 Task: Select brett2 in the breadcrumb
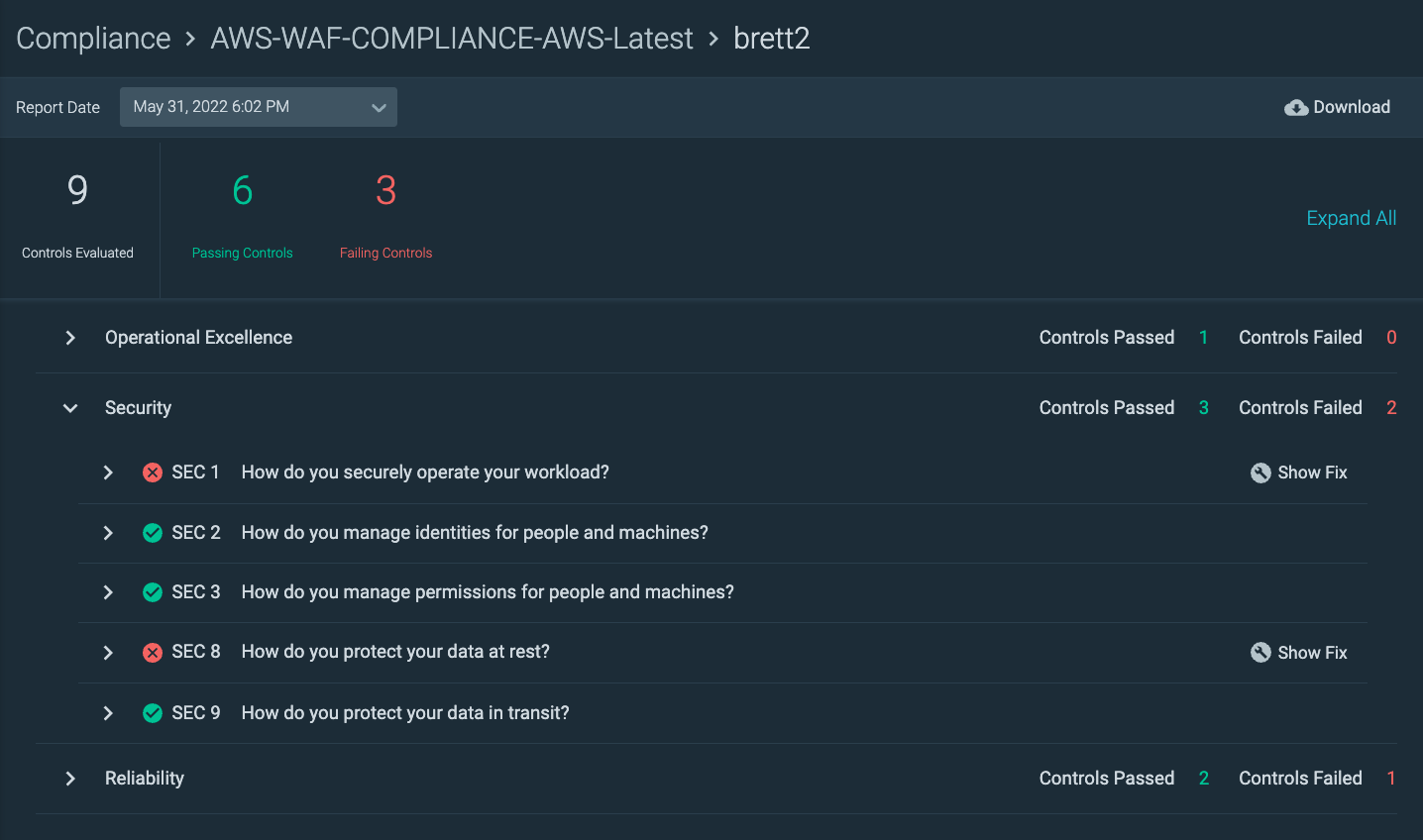pos(772,38)
